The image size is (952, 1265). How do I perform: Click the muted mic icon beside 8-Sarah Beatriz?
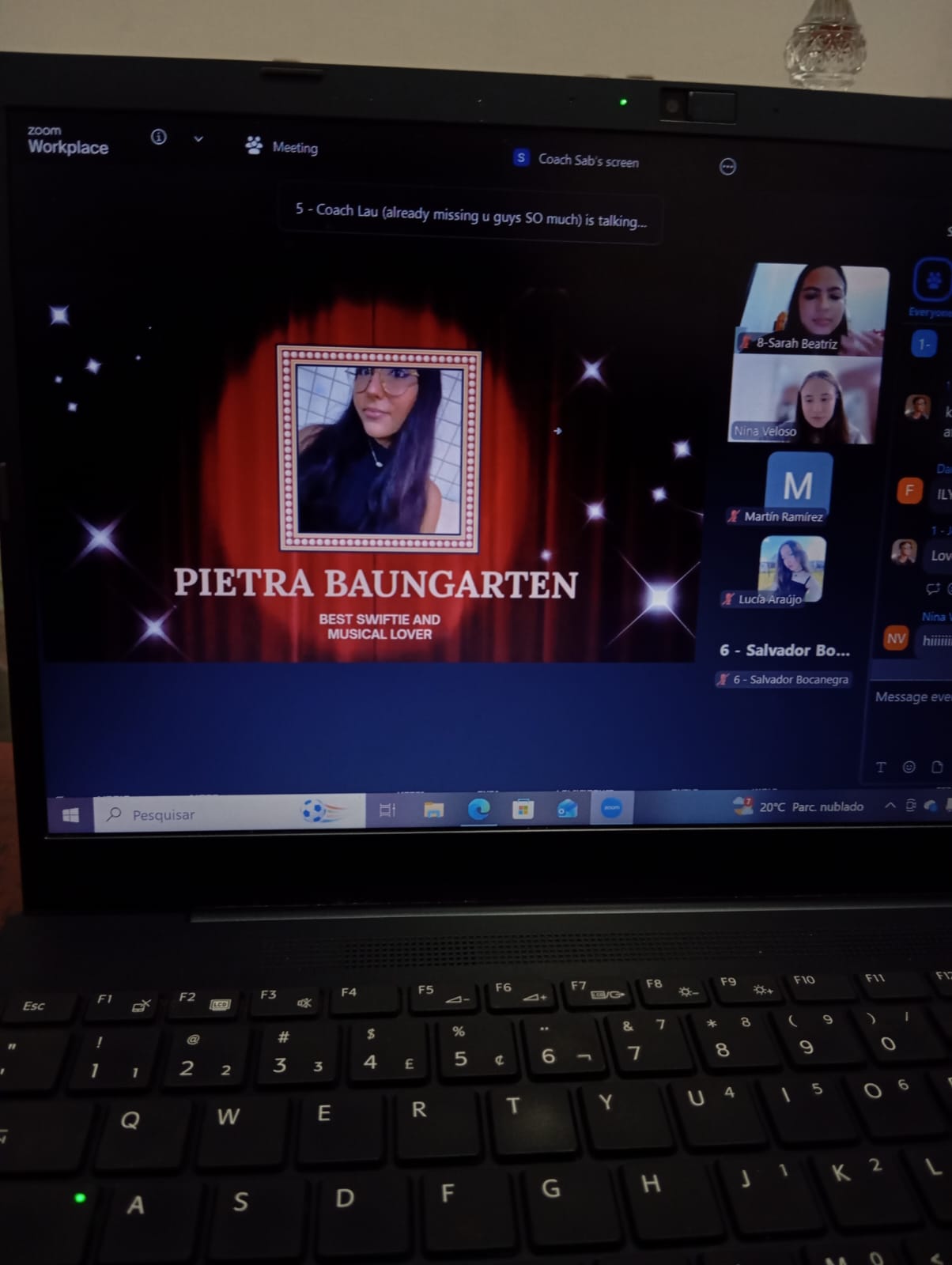pos(745,342)
